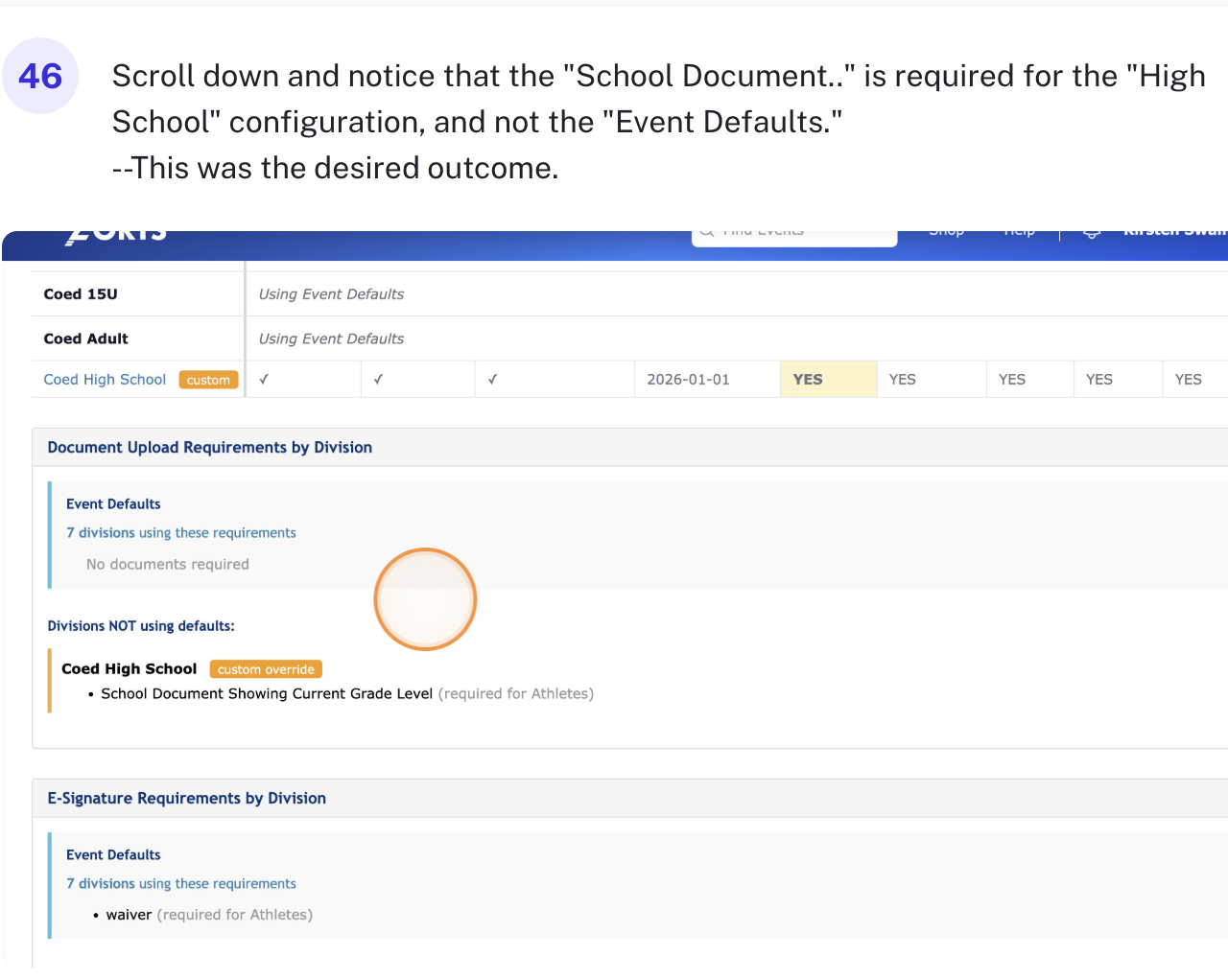Viewport: 1228px width, 980px height.
Task: Click the Zorts logo in header
Action: 116,235
